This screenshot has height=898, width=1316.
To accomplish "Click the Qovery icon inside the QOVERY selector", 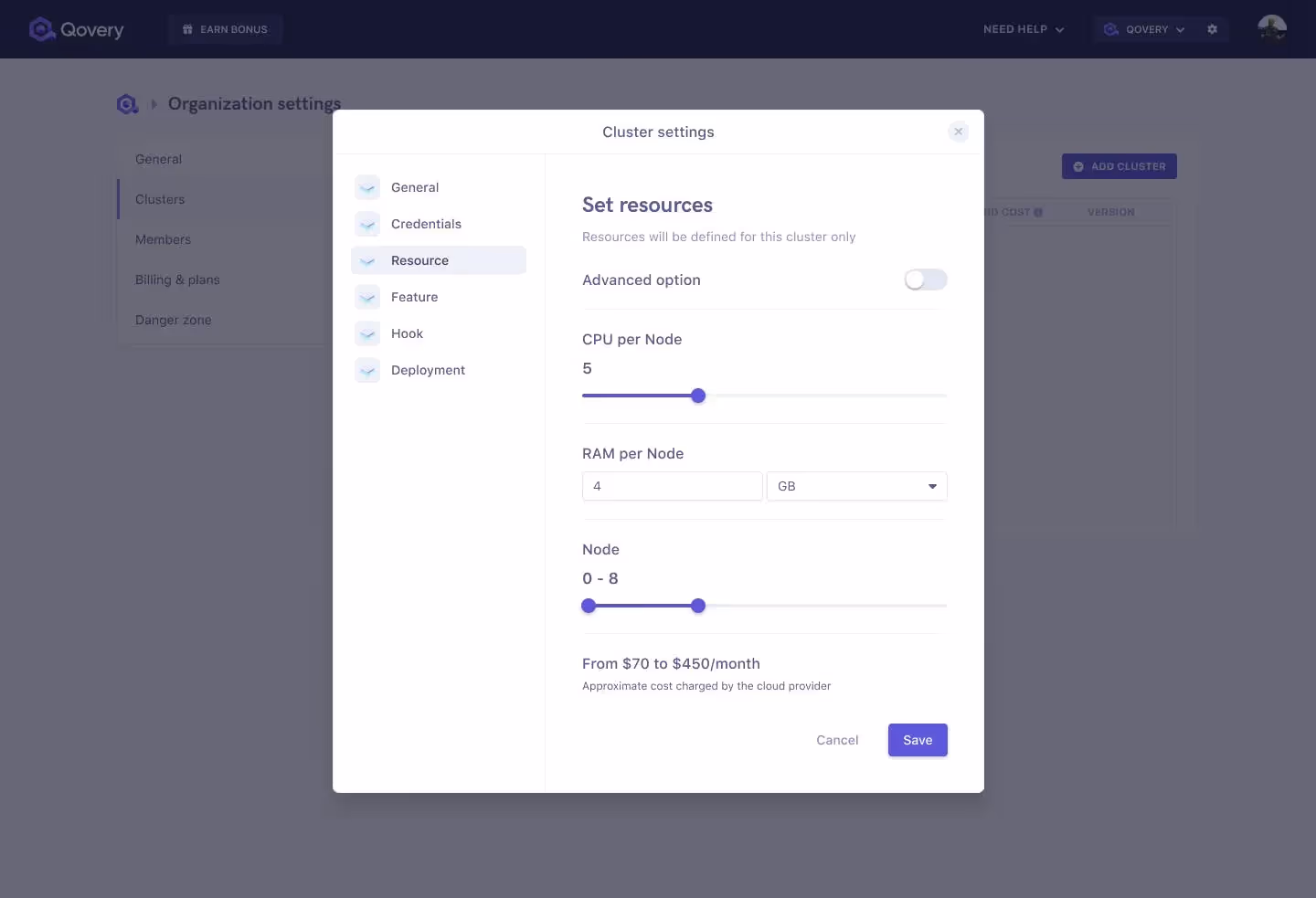I will (x=1111, y=29).
